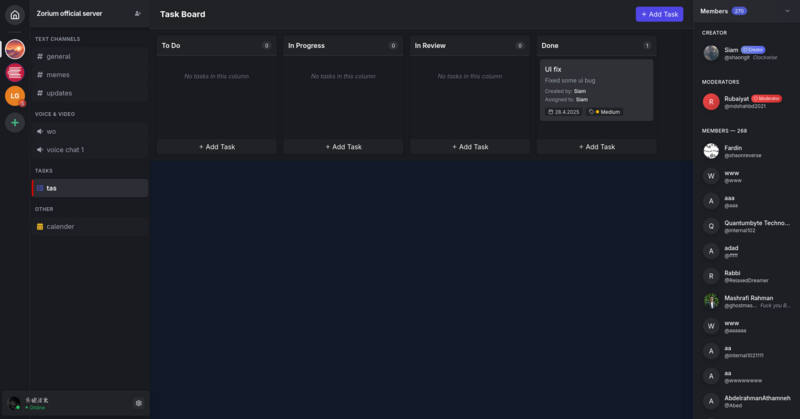The image size is (800, 419).
Task: Open the general text channel
Action: (x=58, y=57)
